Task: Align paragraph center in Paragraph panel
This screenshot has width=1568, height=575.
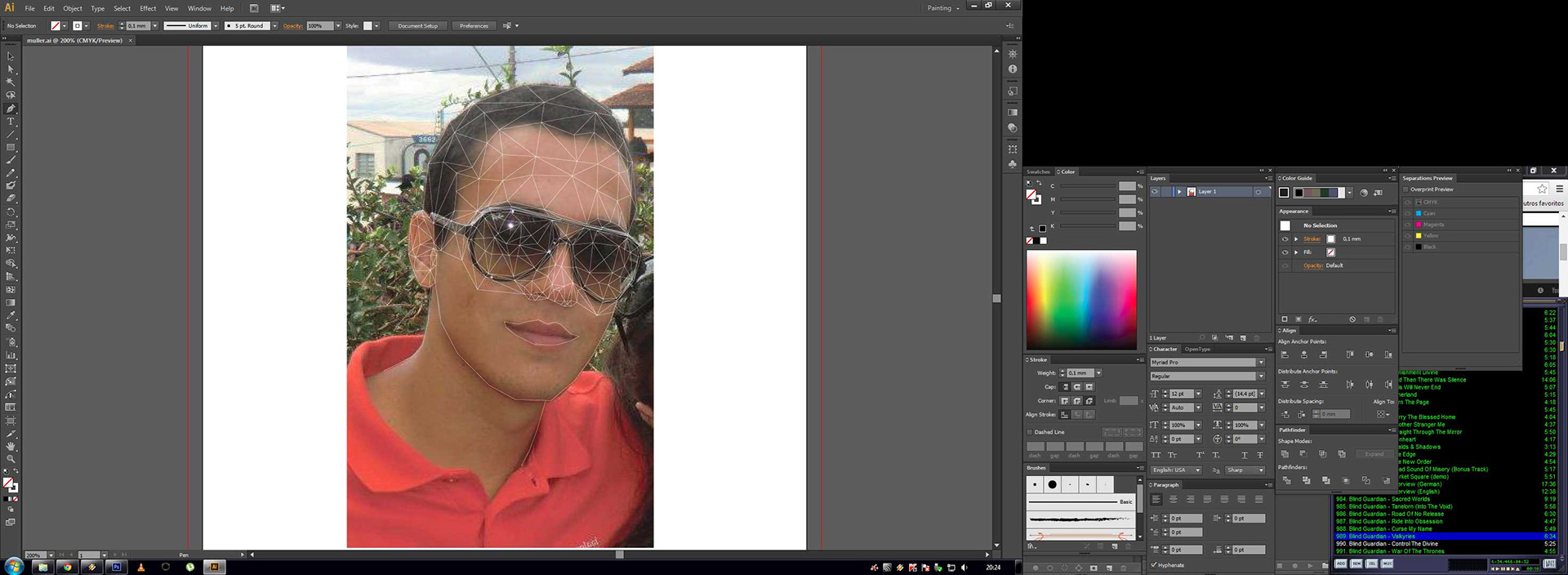Action: click(x=1174, y=499)
